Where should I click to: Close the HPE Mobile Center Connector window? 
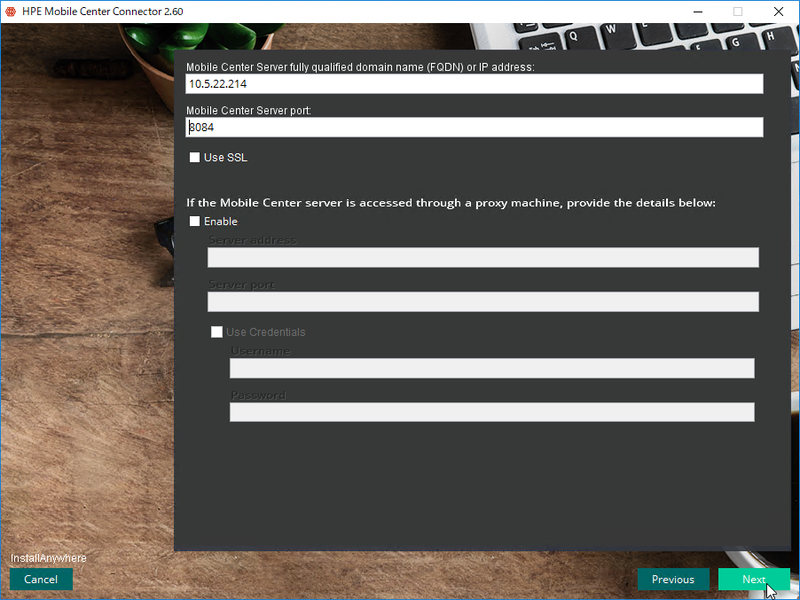tap(778, 12)
